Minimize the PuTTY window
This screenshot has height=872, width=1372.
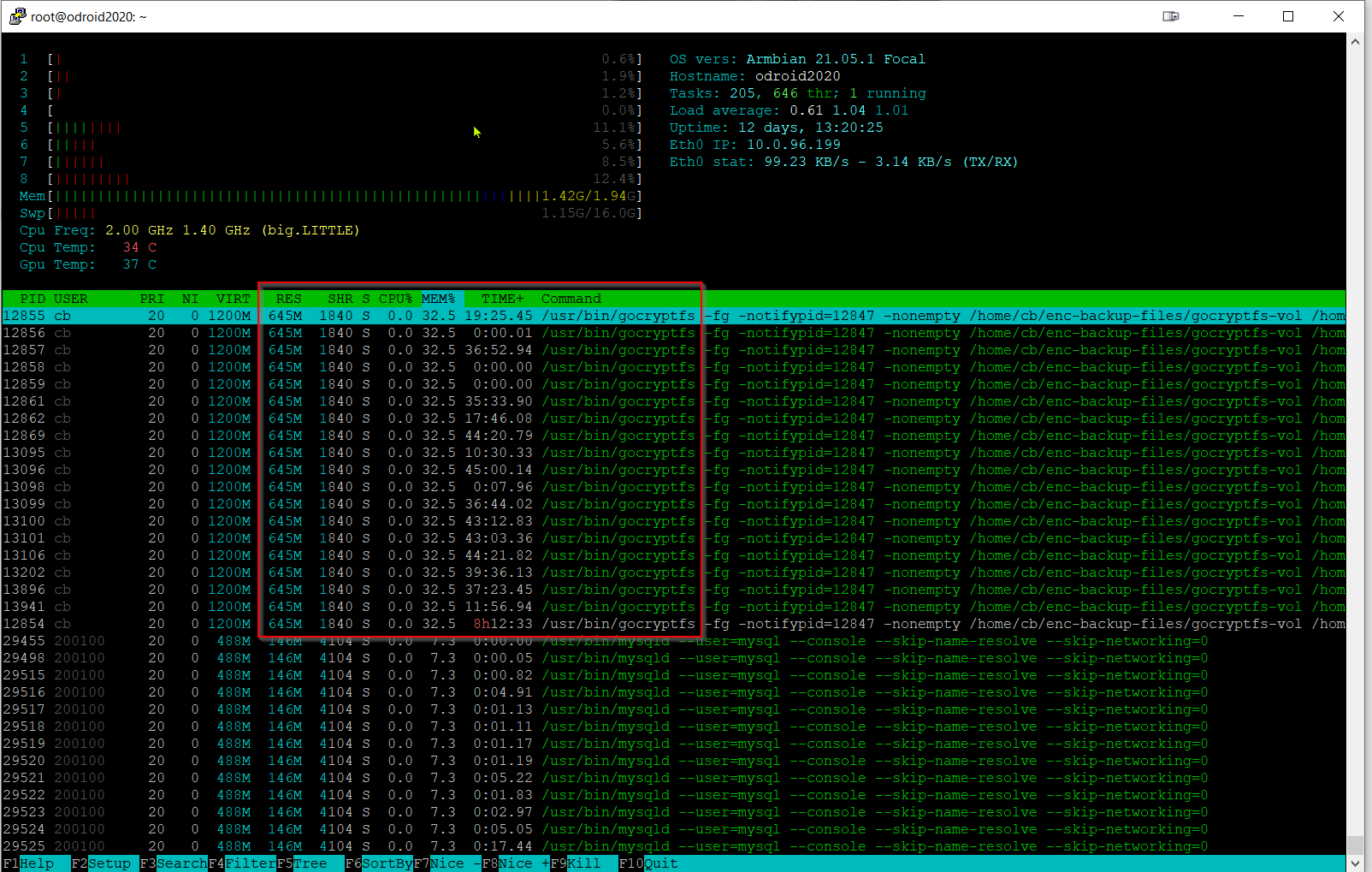tap(1239, 16)
